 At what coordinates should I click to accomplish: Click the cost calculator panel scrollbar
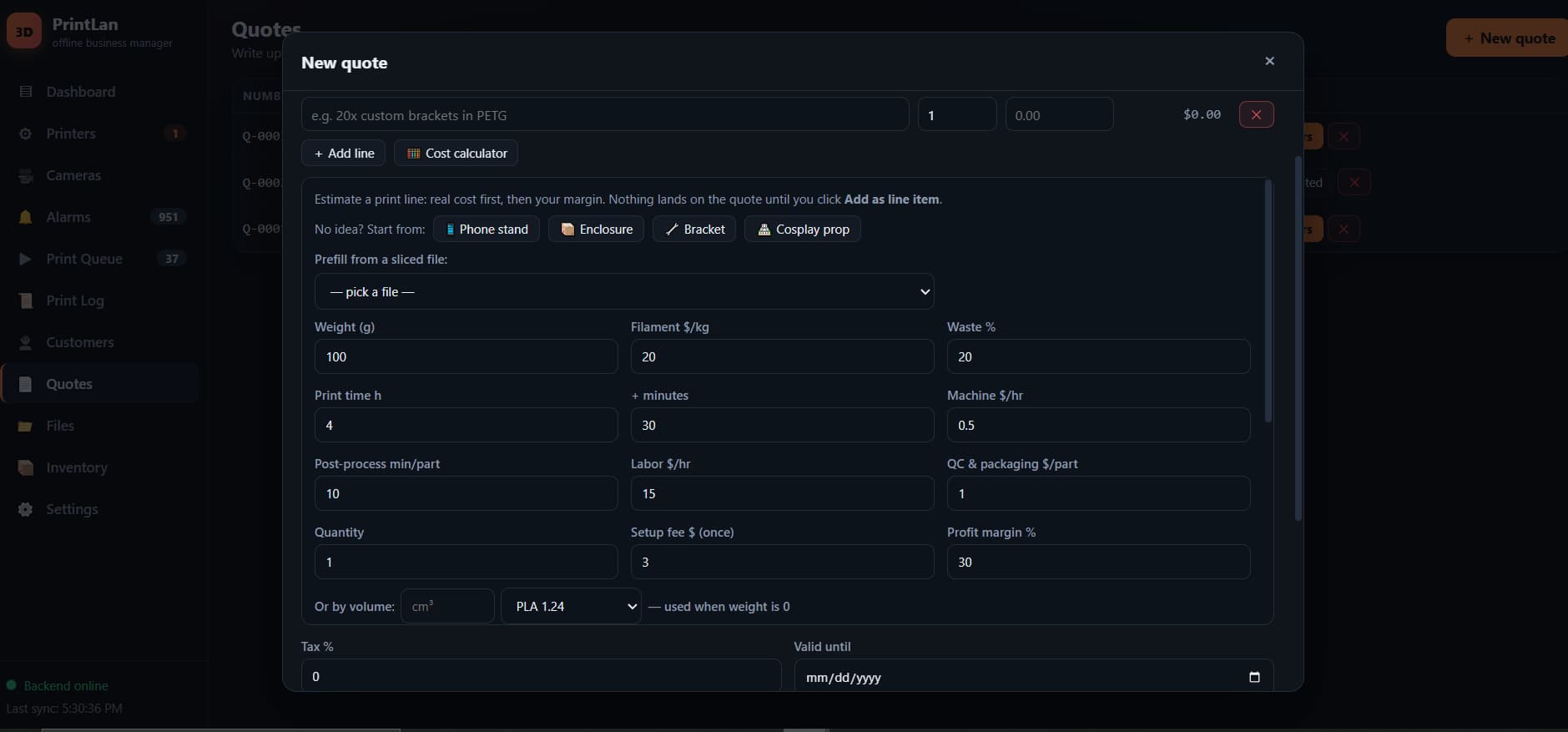coord(1268,300)
